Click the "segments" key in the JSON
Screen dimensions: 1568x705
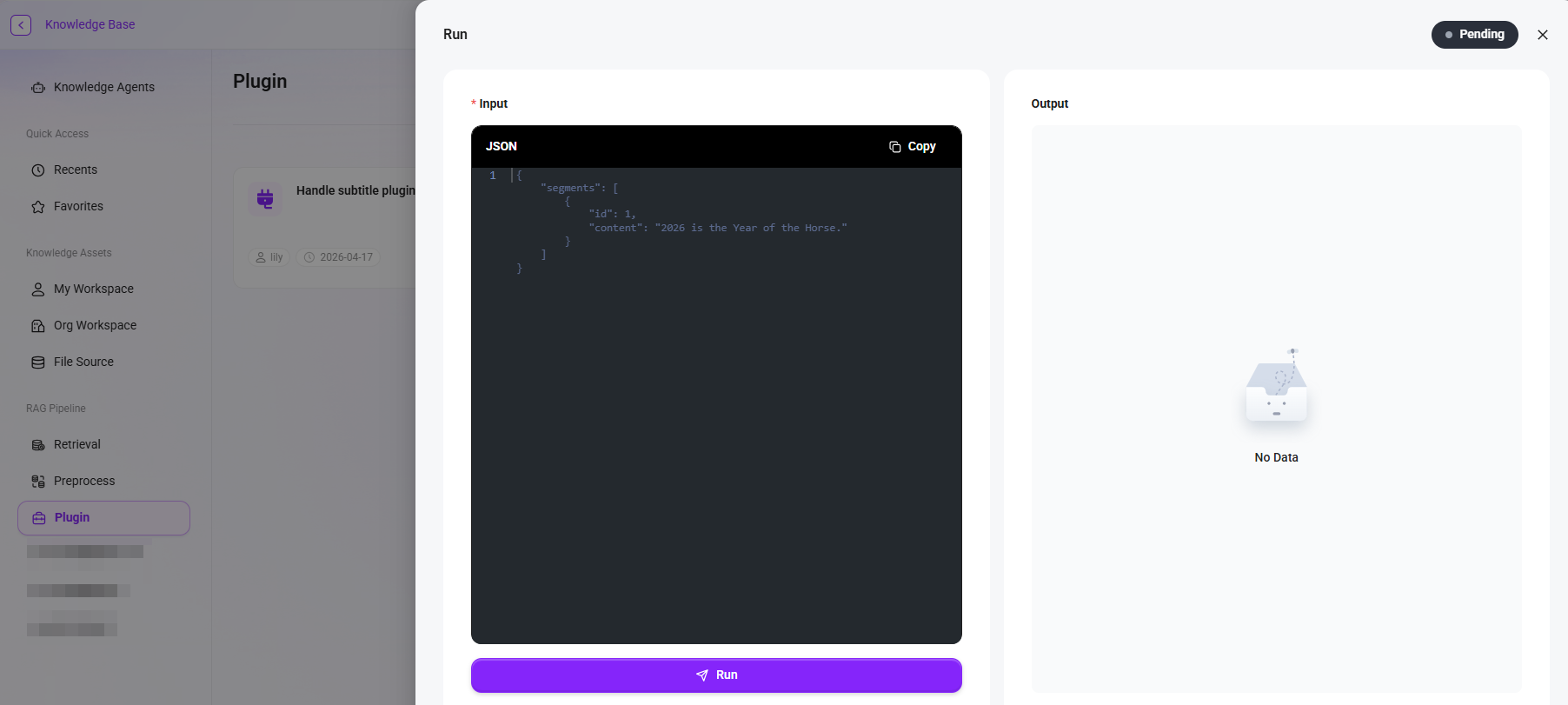(x=570, y=188)
